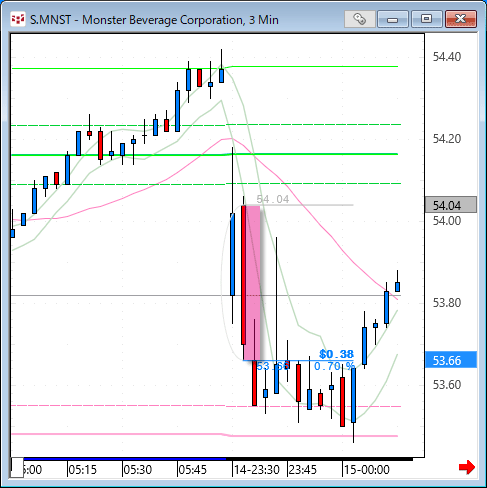Click the 53.80 price axis label
The image size is (487, 488).
[447, 303]
